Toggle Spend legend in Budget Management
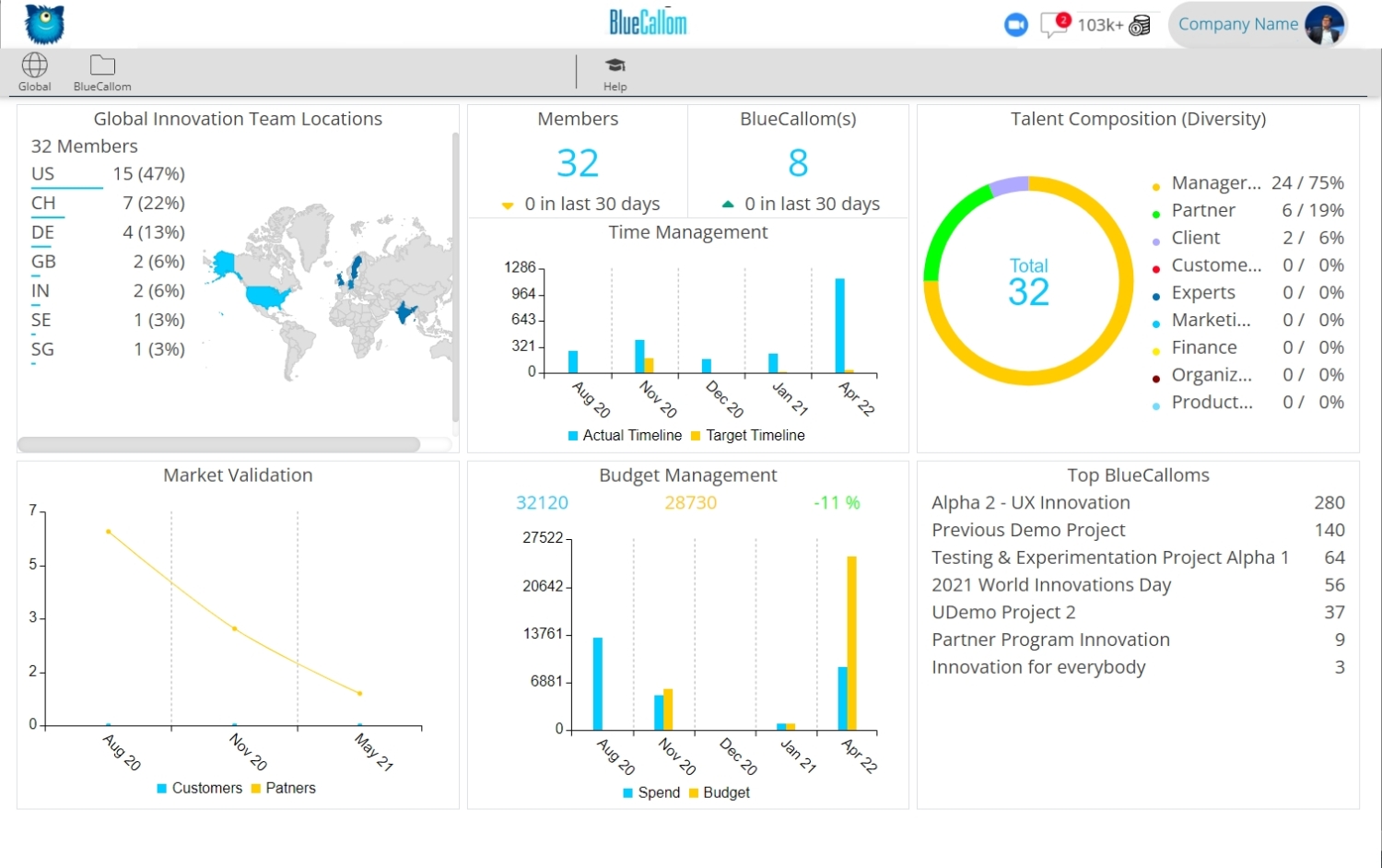The image size is (1382, 868). [x=651, y=792]
